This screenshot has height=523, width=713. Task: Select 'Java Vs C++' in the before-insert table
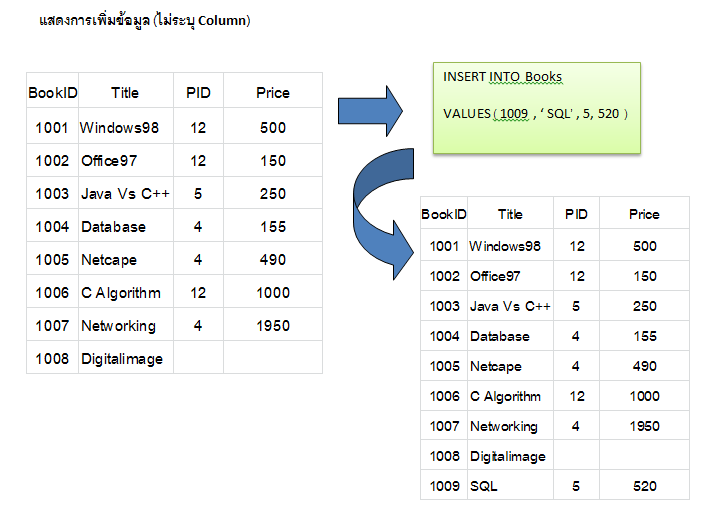125,194
